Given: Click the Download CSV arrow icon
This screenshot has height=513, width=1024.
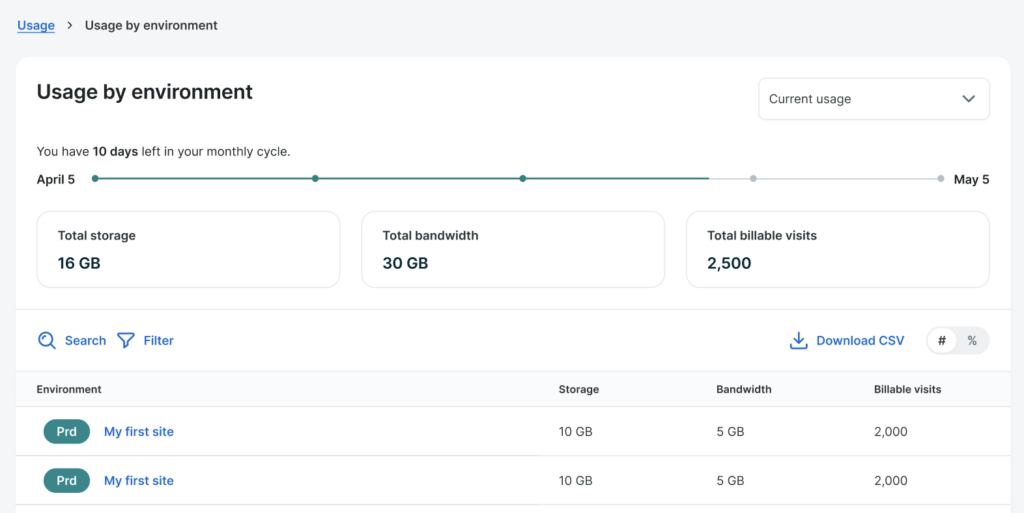Looking at the screenshot, I should pyautogui.click(x=798, y=341).
